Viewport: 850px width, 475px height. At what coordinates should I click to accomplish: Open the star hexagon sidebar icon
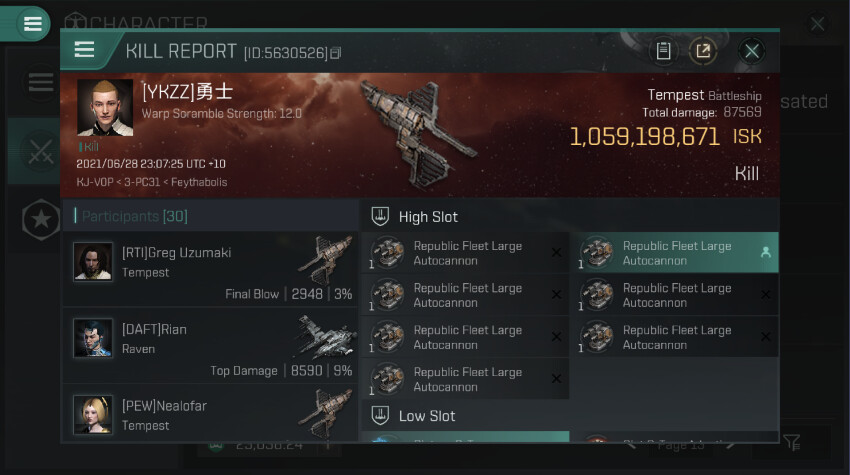pyautogui.click(x=41, y=220)
